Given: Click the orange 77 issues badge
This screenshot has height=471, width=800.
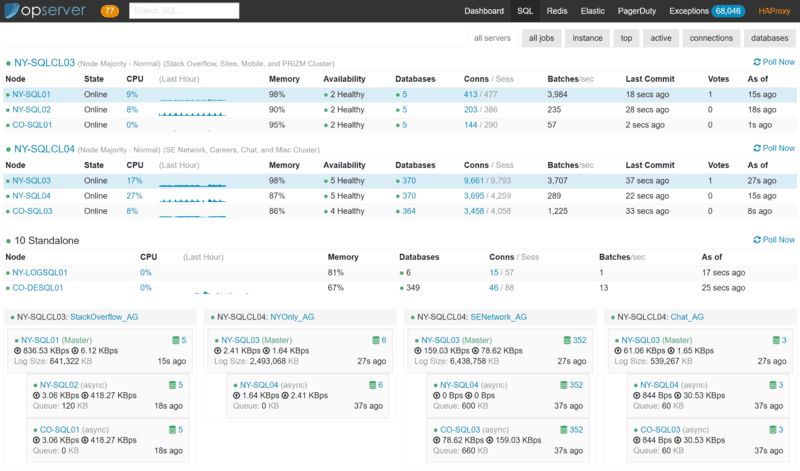Looking at the screenshot, I should (110, 11).
